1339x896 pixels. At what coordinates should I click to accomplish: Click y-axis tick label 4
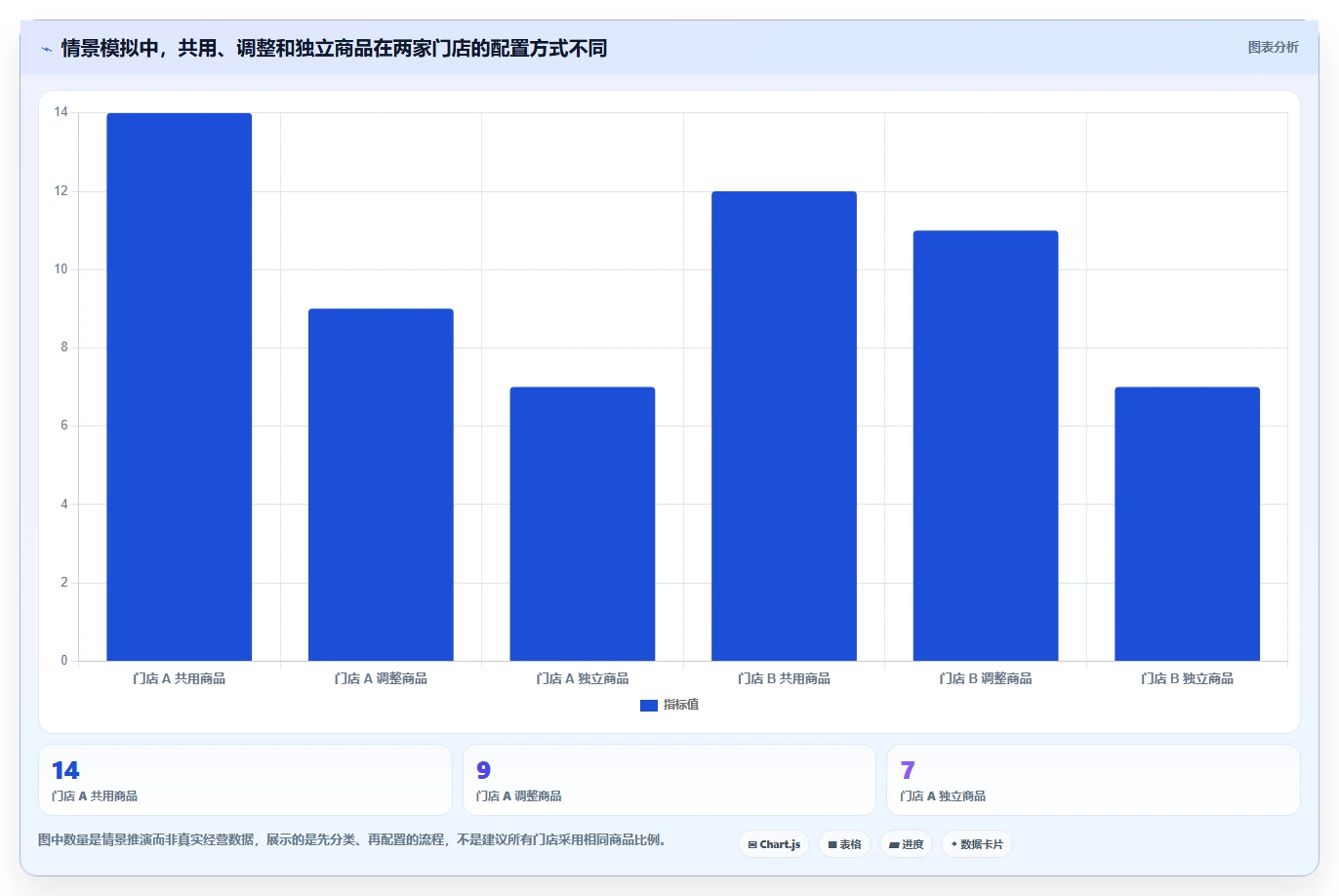[64, 505]
